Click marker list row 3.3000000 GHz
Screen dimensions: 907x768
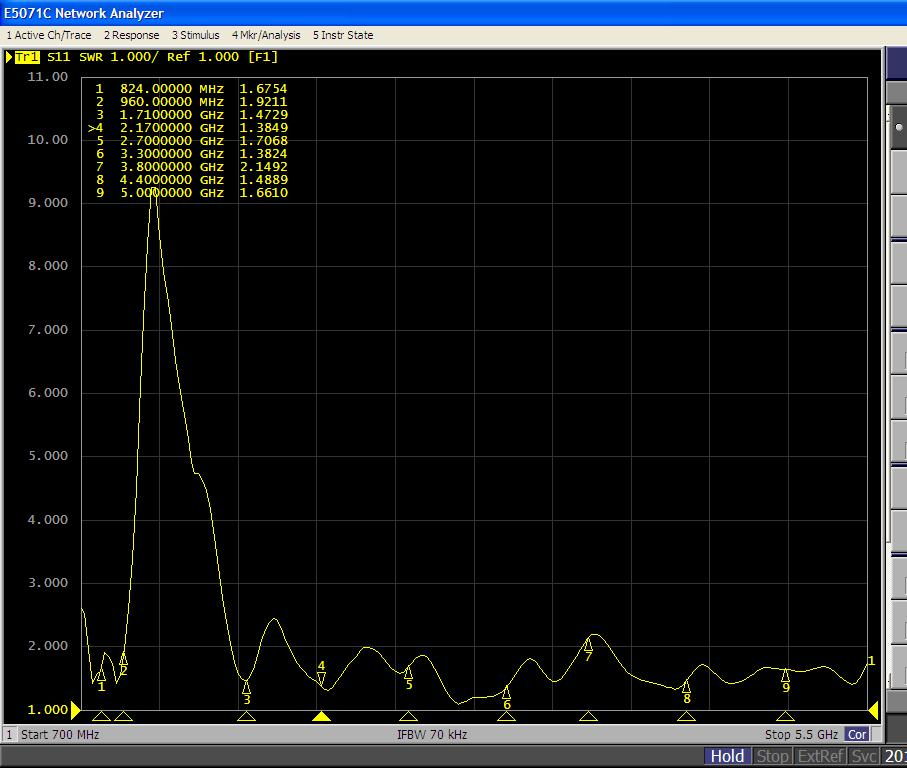tap(191, 154)
